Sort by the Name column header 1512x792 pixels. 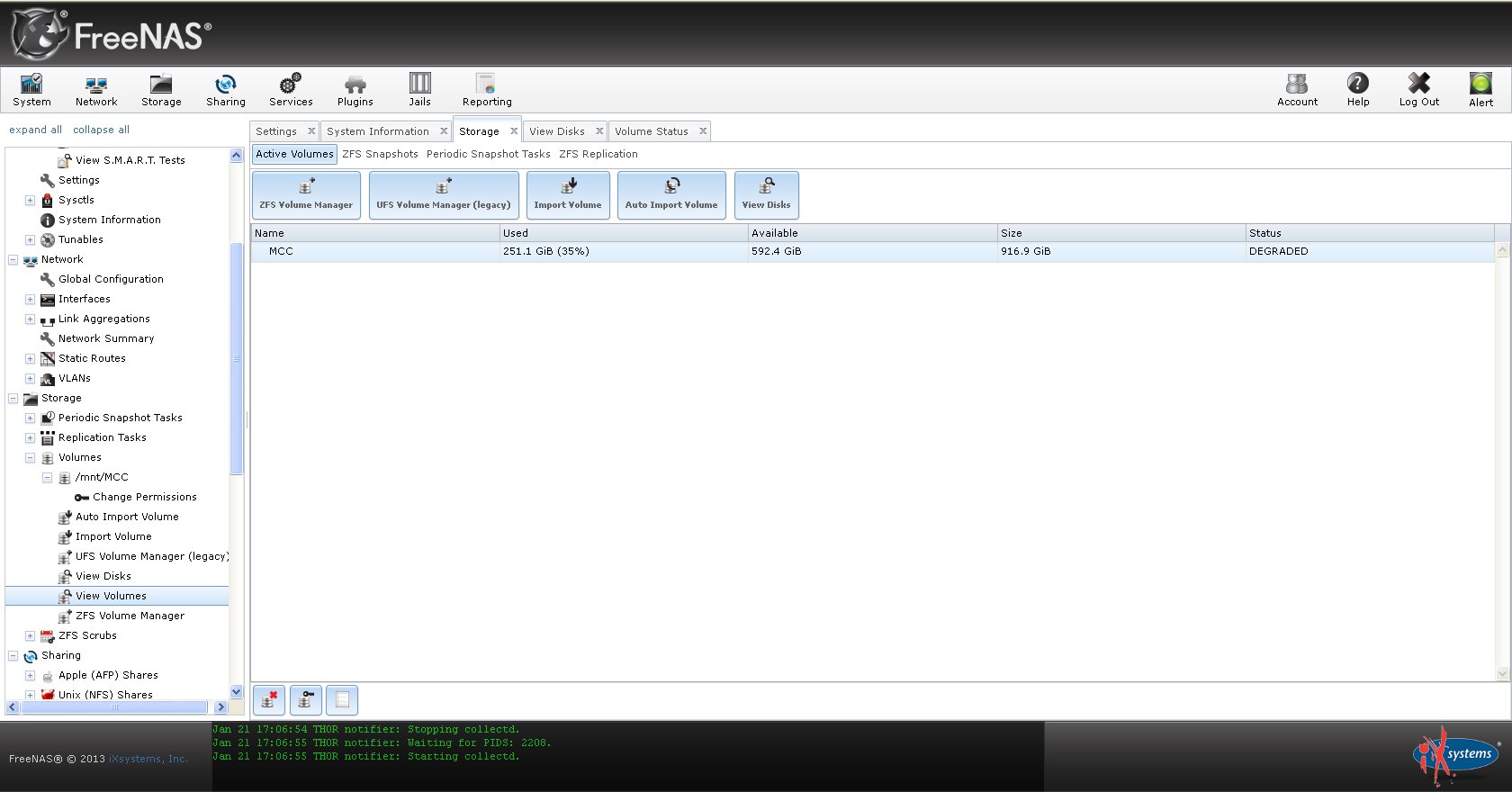point(375,233)
